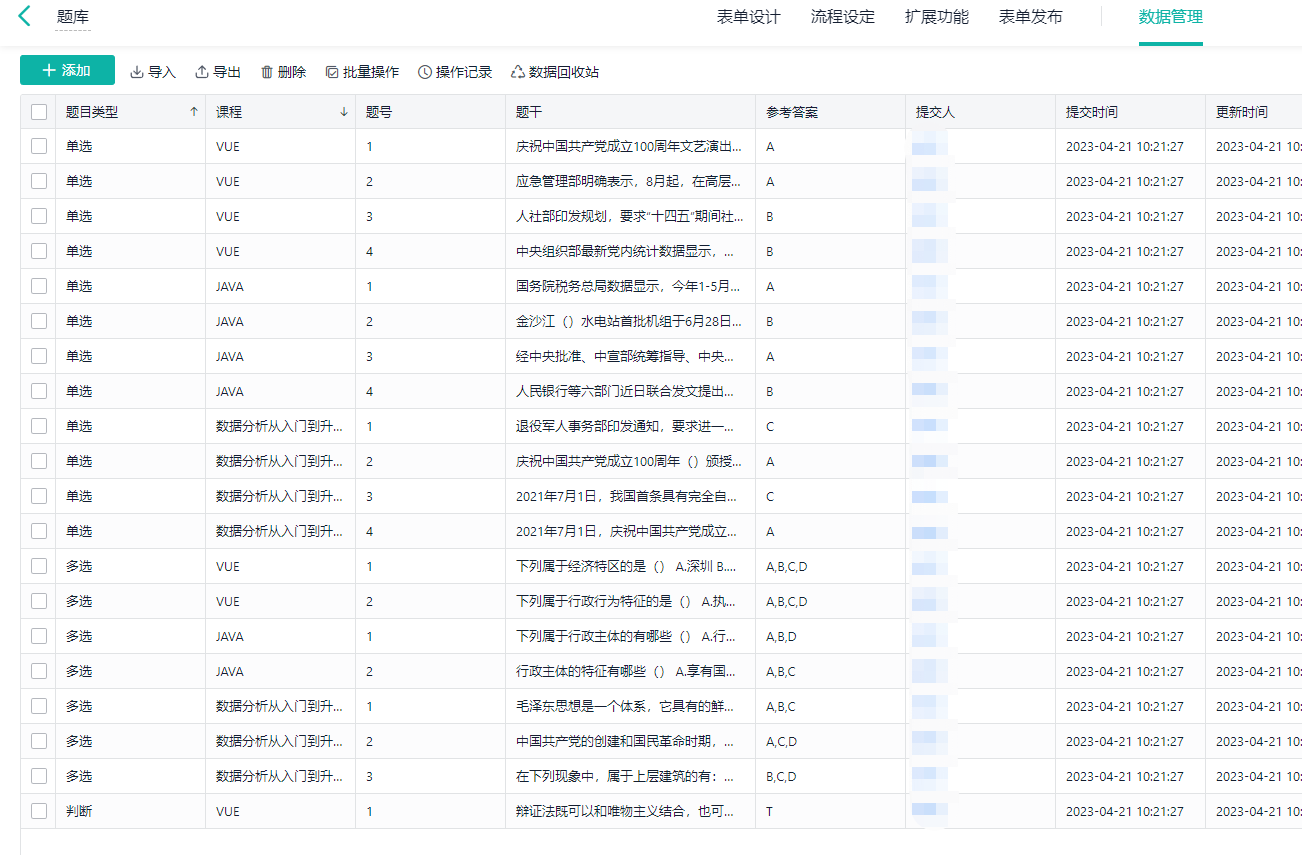Check the row 单选 VUE question 1
1302x855 pixels.
(x=39, y=146)
